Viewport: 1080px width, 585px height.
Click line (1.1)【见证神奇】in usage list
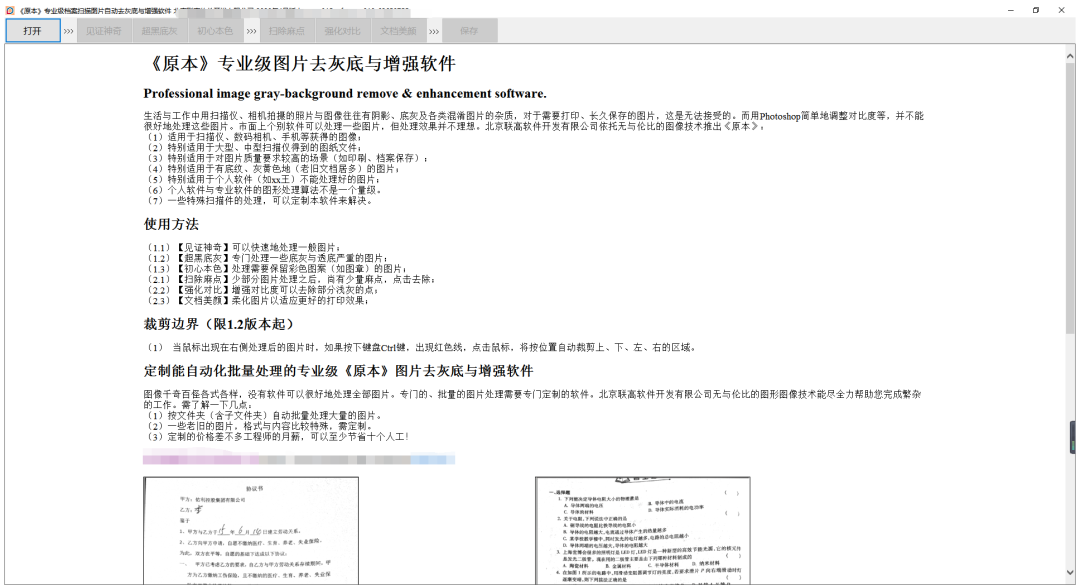tap(242, 247)
